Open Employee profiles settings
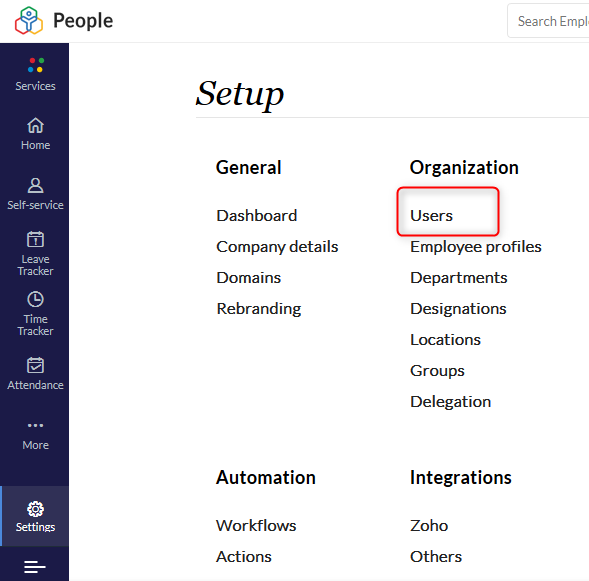 (476, 247)
